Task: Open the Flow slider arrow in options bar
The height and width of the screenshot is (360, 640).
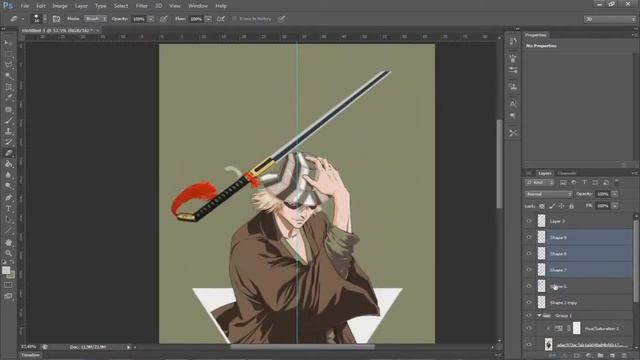Action: click(x=208, y=19)
